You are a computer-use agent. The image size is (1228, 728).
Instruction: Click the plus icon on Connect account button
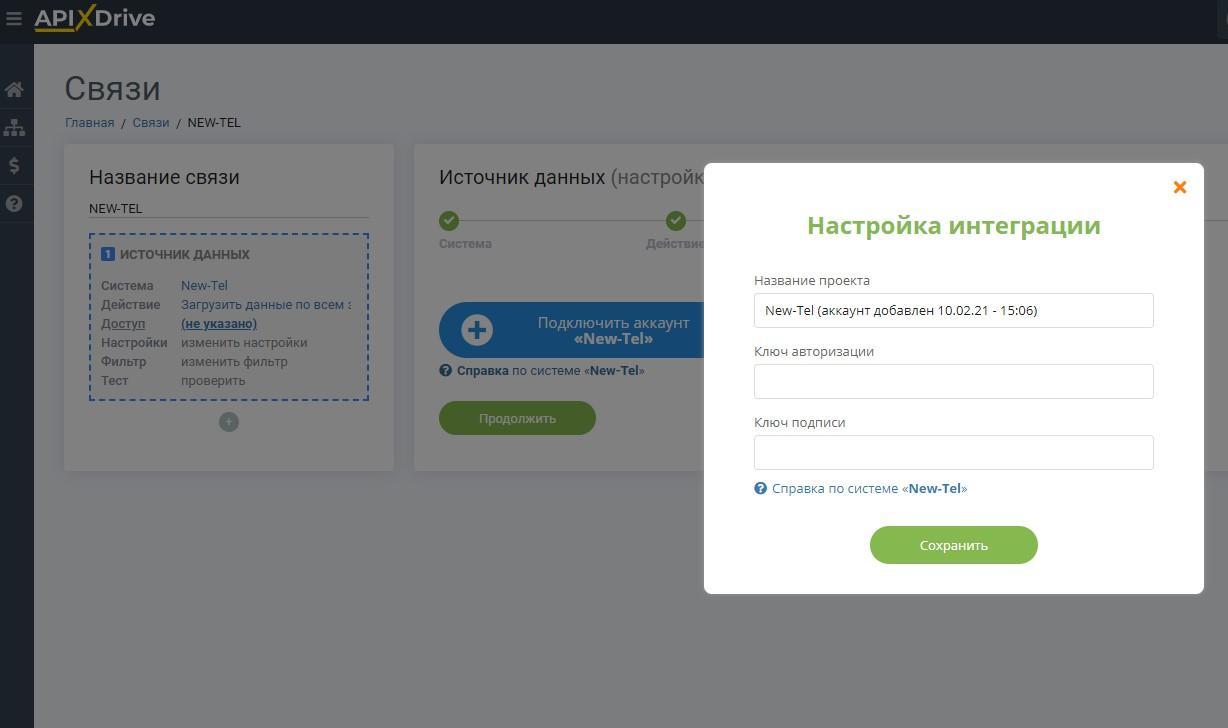pos(477,330)
